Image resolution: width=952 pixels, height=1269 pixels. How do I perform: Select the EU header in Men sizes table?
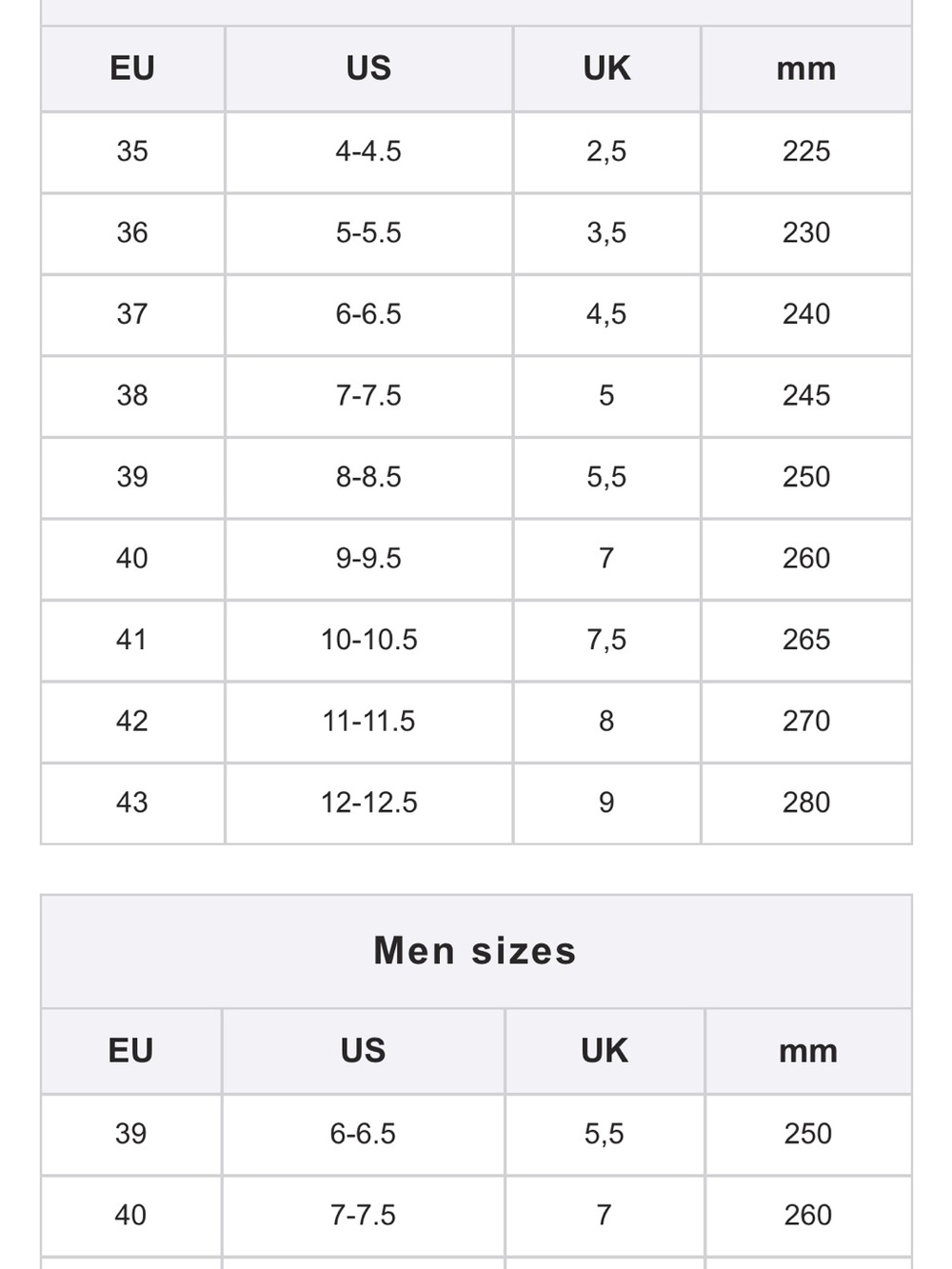point(130,1051)
